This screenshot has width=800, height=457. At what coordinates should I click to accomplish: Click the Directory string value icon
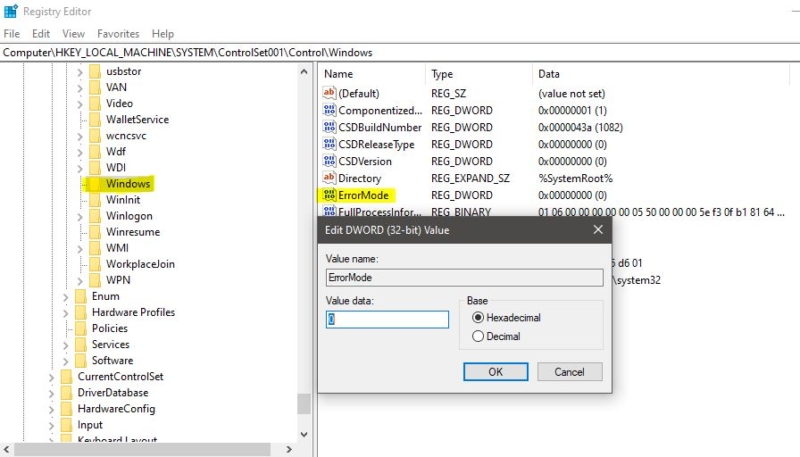(329, 178)
